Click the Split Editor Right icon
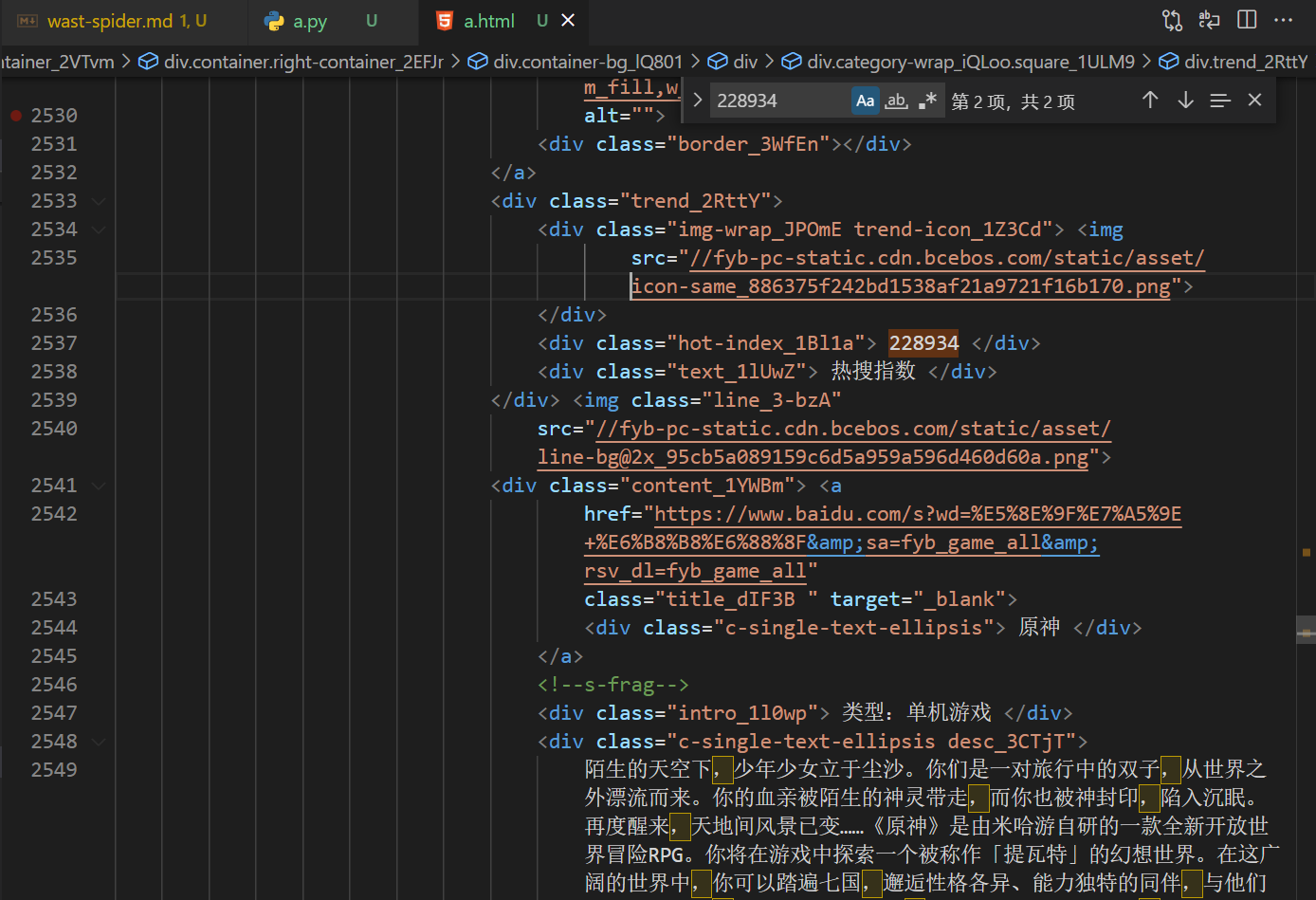The height and width of the screenshot is (900, 1316). coord(1247,20)
